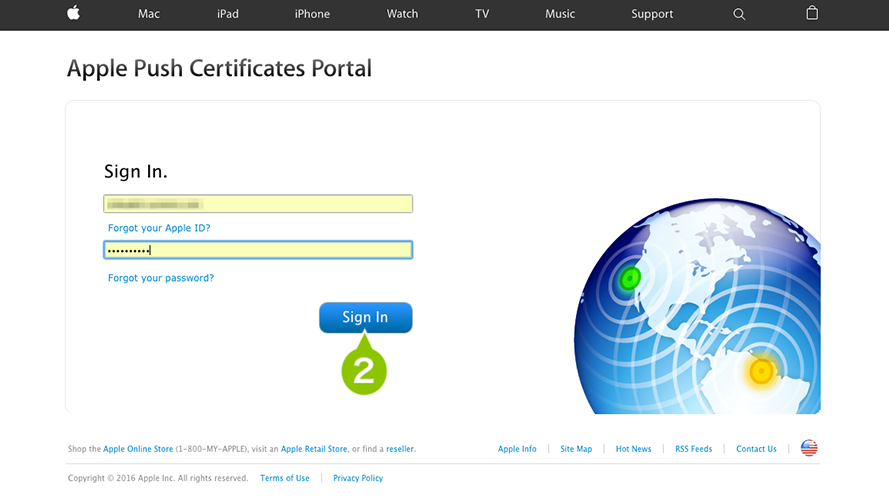Open the Apple Retail Store link
The width and height of the screenshot is (889, 500).
(314, 449)
